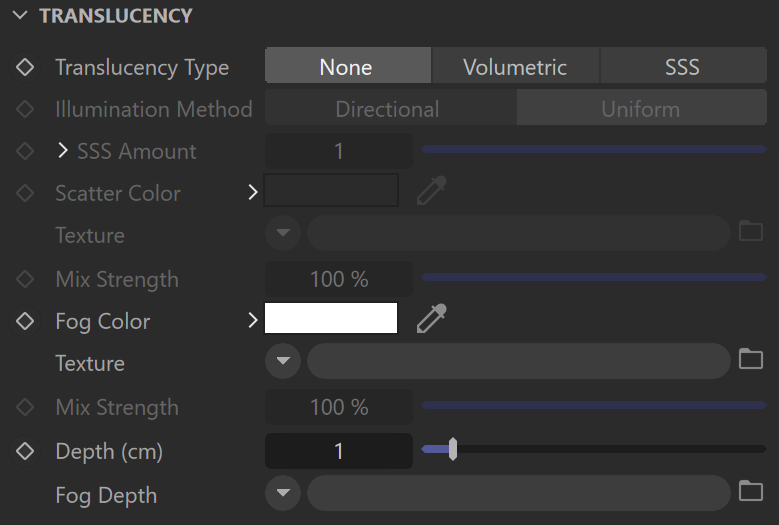Click the Fog Color eyedropper icon
Image resolution: width=779 pixels, height=525 pixels.
tap(431, 318)
